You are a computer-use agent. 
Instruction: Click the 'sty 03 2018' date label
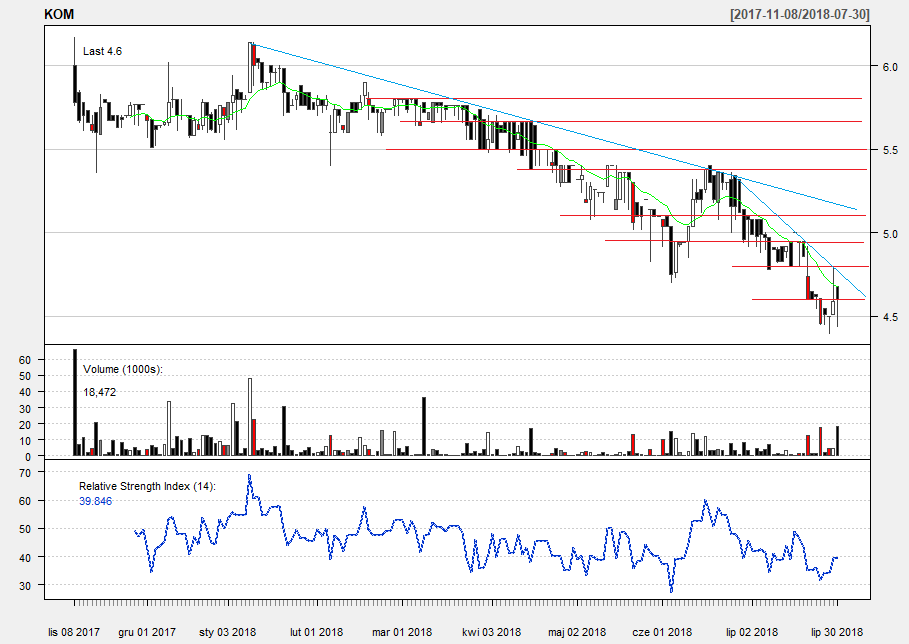(227, 632)
